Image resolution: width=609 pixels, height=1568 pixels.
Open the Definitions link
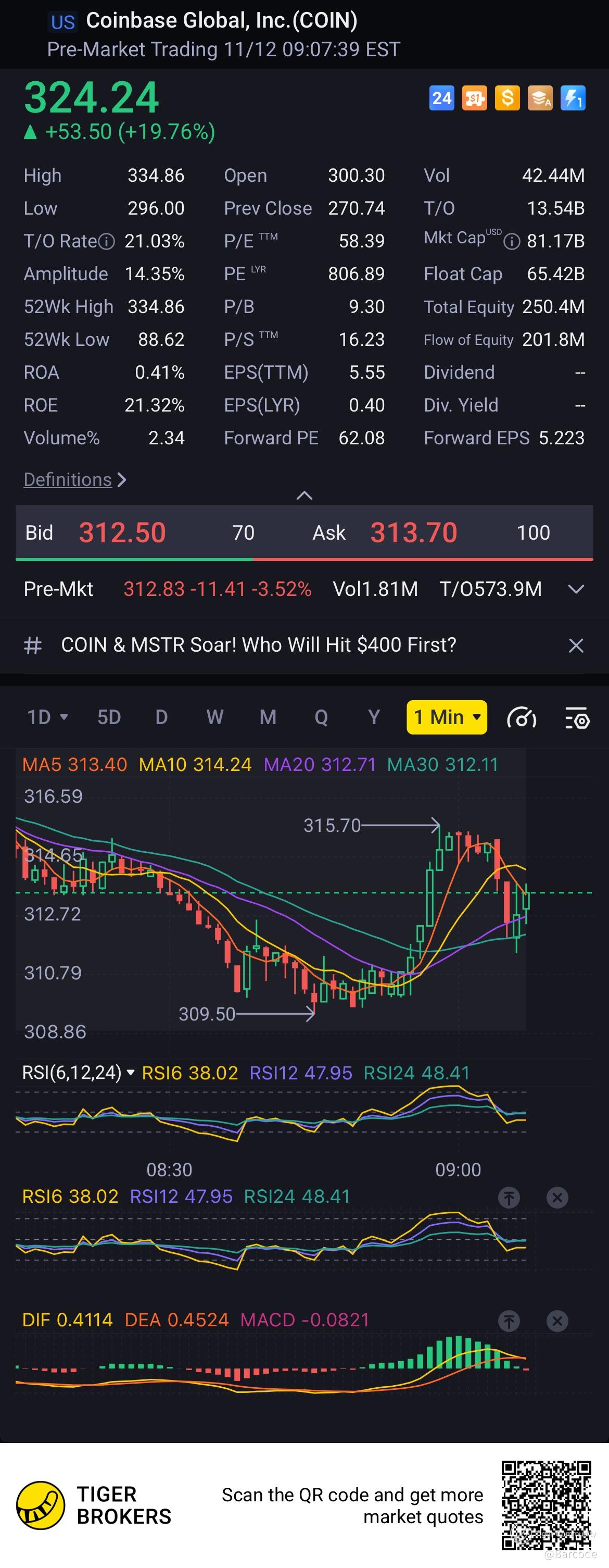pos(74,480)
